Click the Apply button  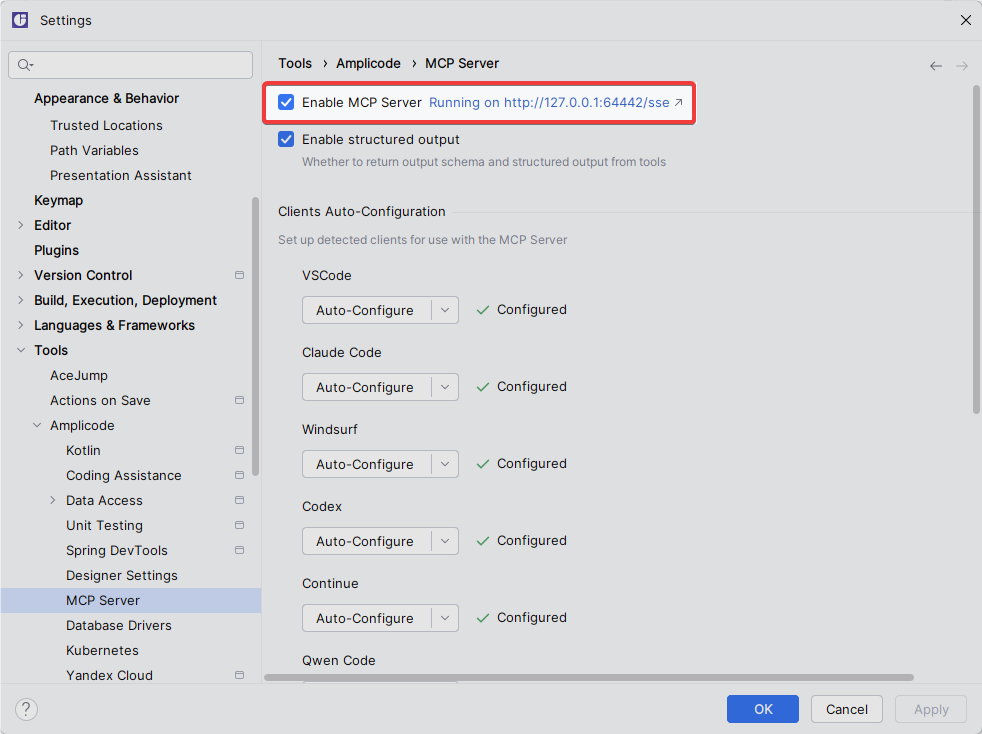pyautogui.click(x=931, y=709)
